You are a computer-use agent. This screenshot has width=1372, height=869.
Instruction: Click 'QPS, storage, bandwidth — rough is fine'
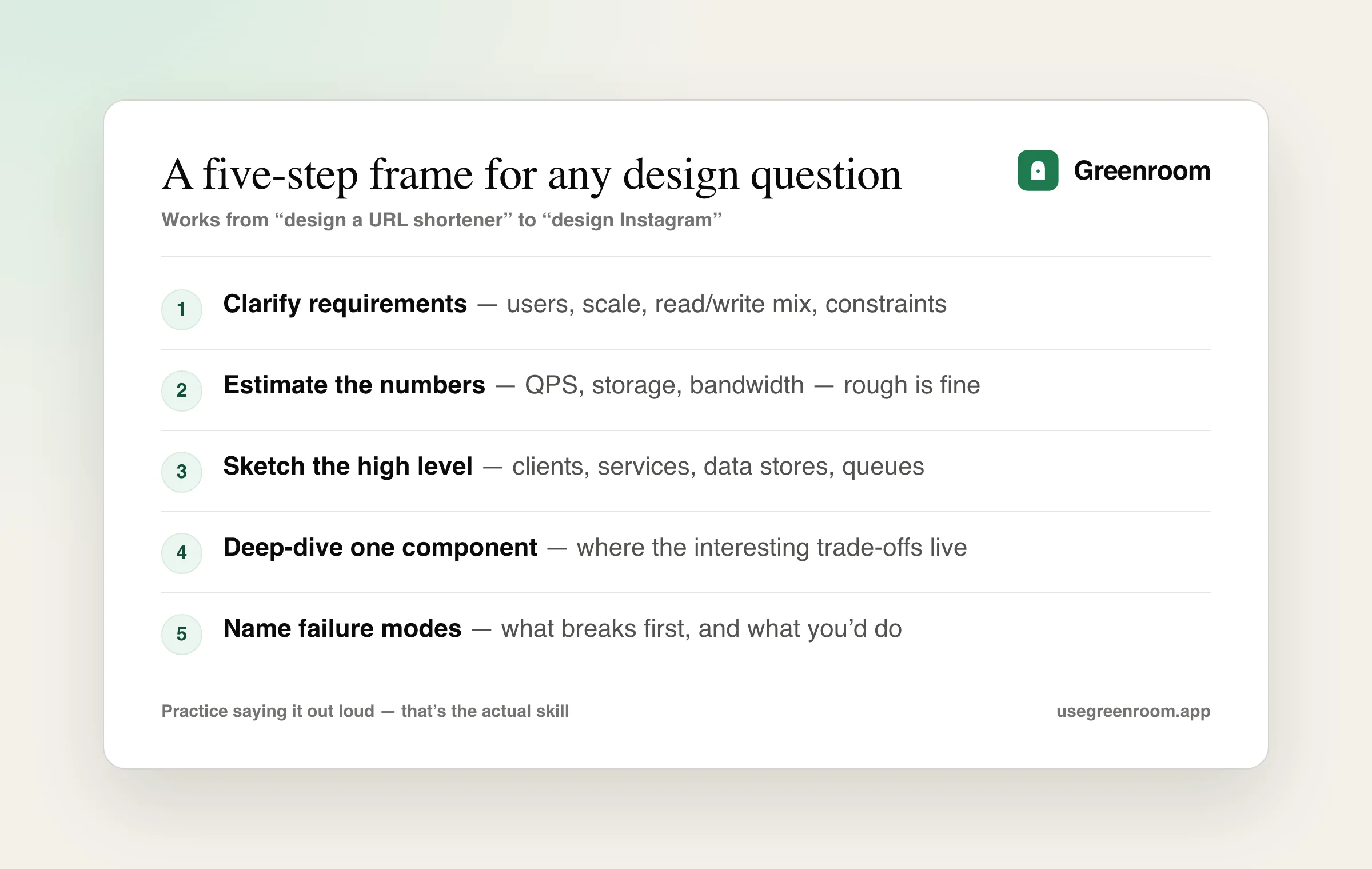pyautogui.click(x=752, y=385)
